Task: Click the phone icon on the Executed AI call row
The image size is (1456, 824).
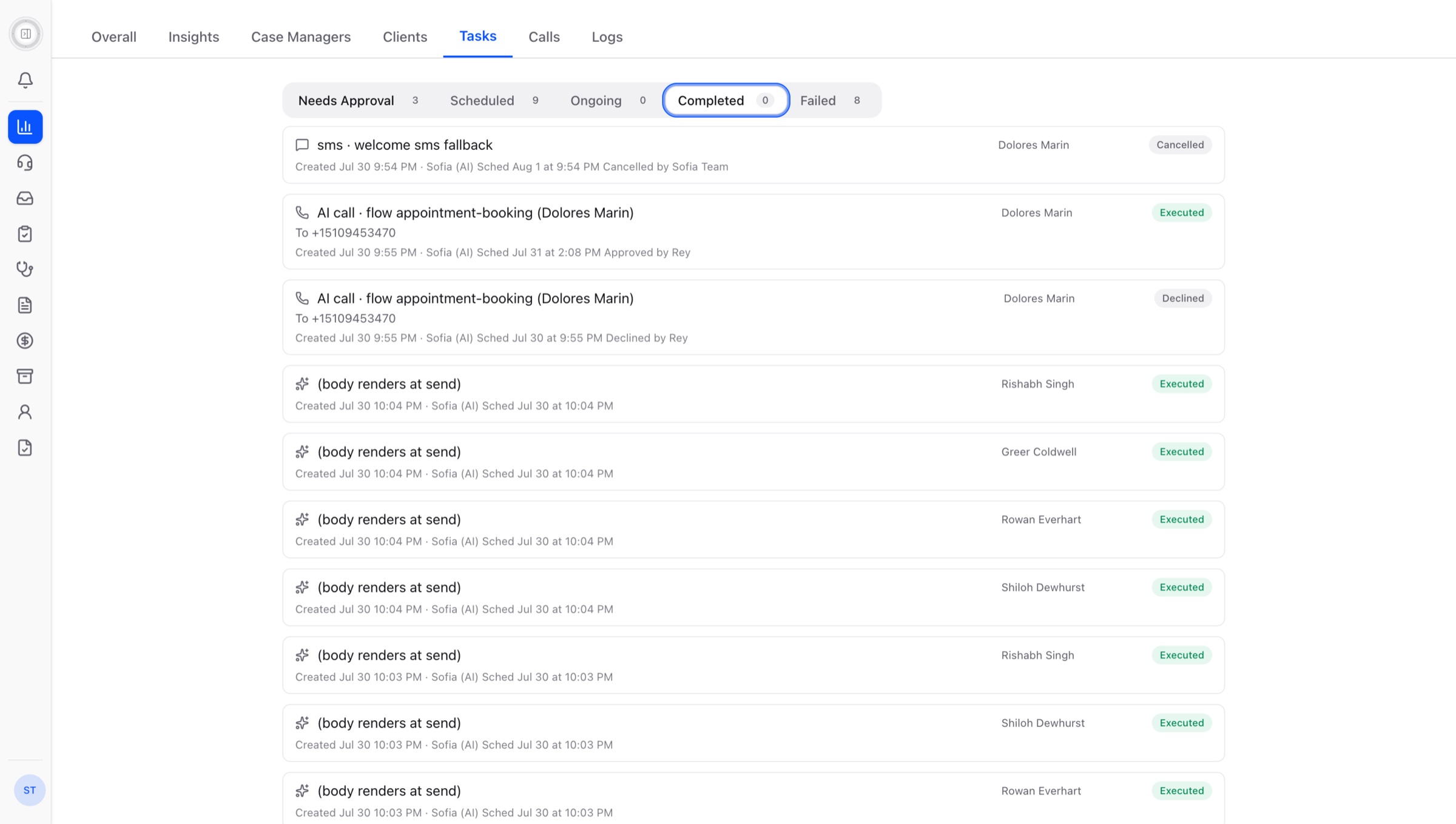Action: [x=302, y=213]
